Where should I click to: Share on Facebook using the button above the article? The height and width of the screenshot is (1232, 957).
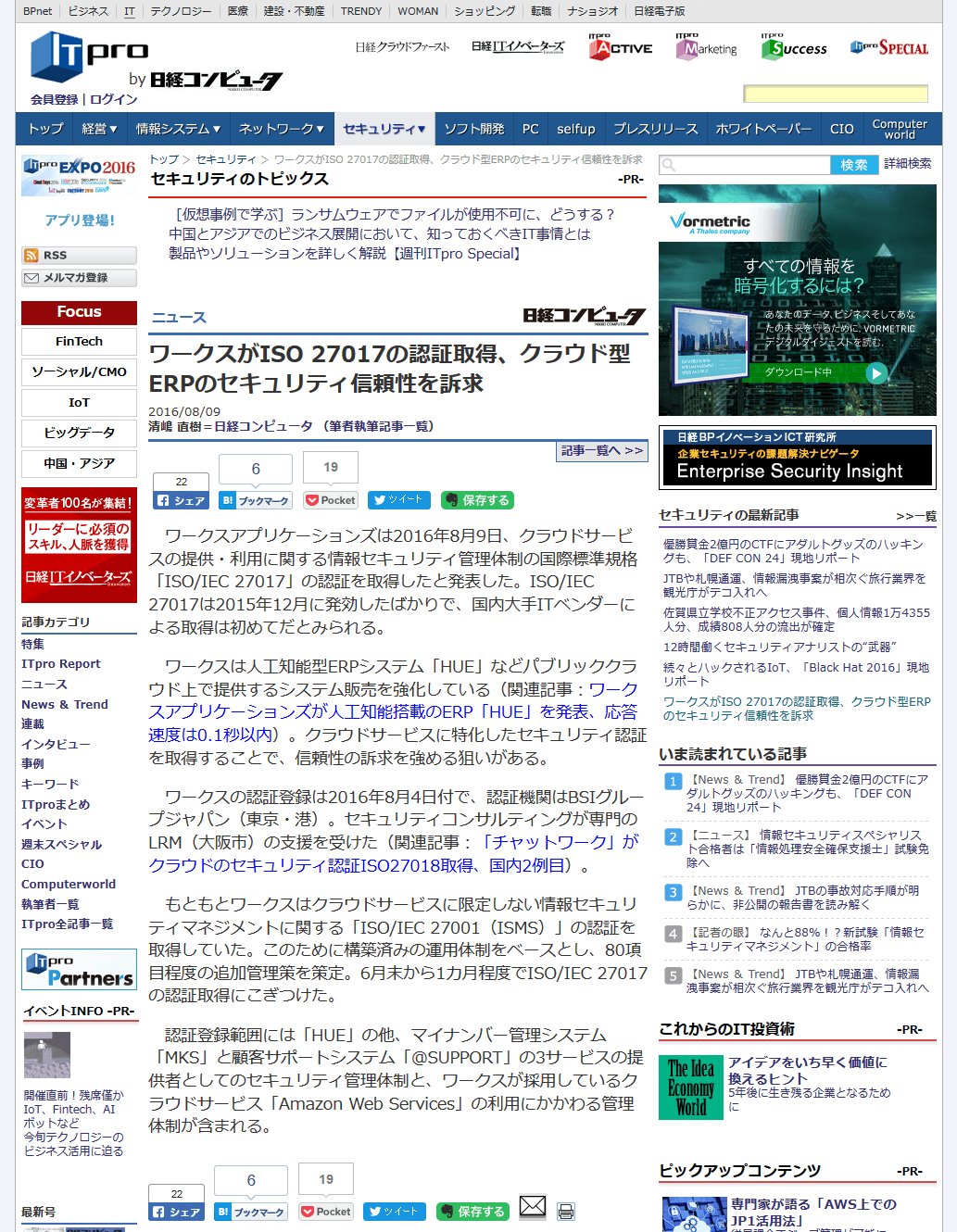click(181, 500)
